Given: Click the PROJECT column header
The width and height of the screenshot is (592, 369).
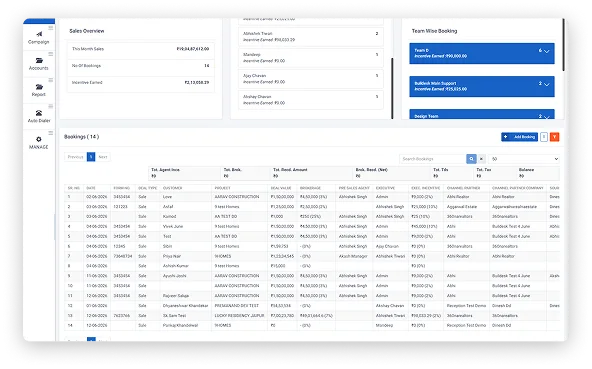Looking at the screenshot, I should (x=222, y=188).
